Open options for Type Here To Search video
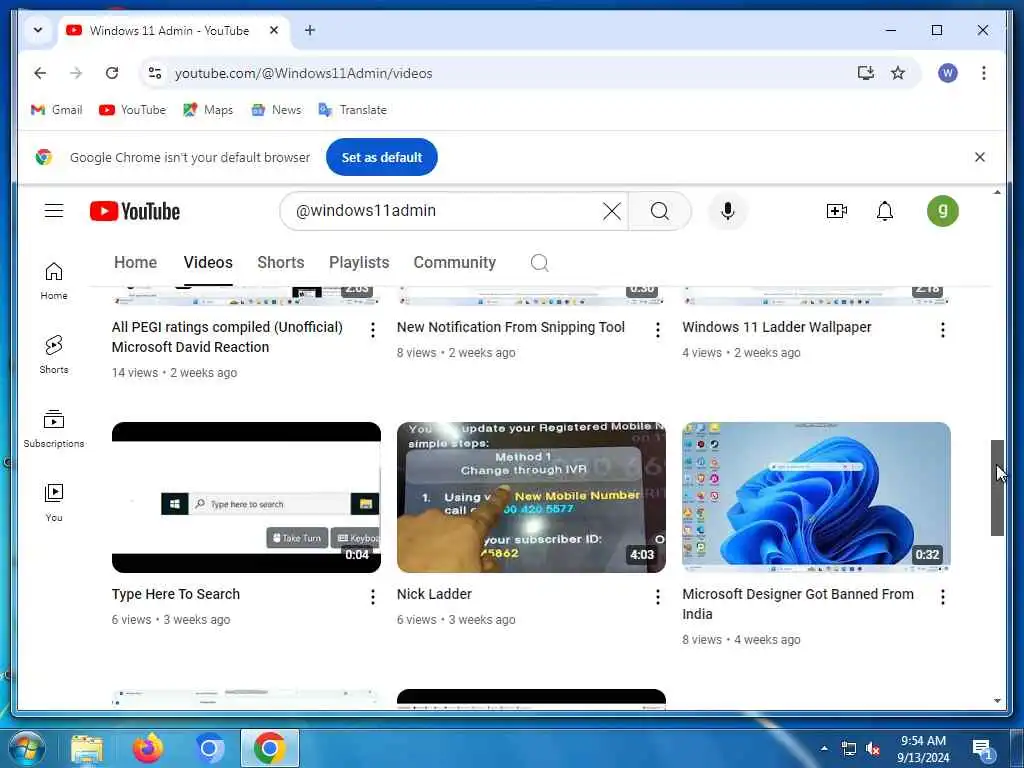The width and height of the screenshot is (1024, 768). tap(372, 596)
